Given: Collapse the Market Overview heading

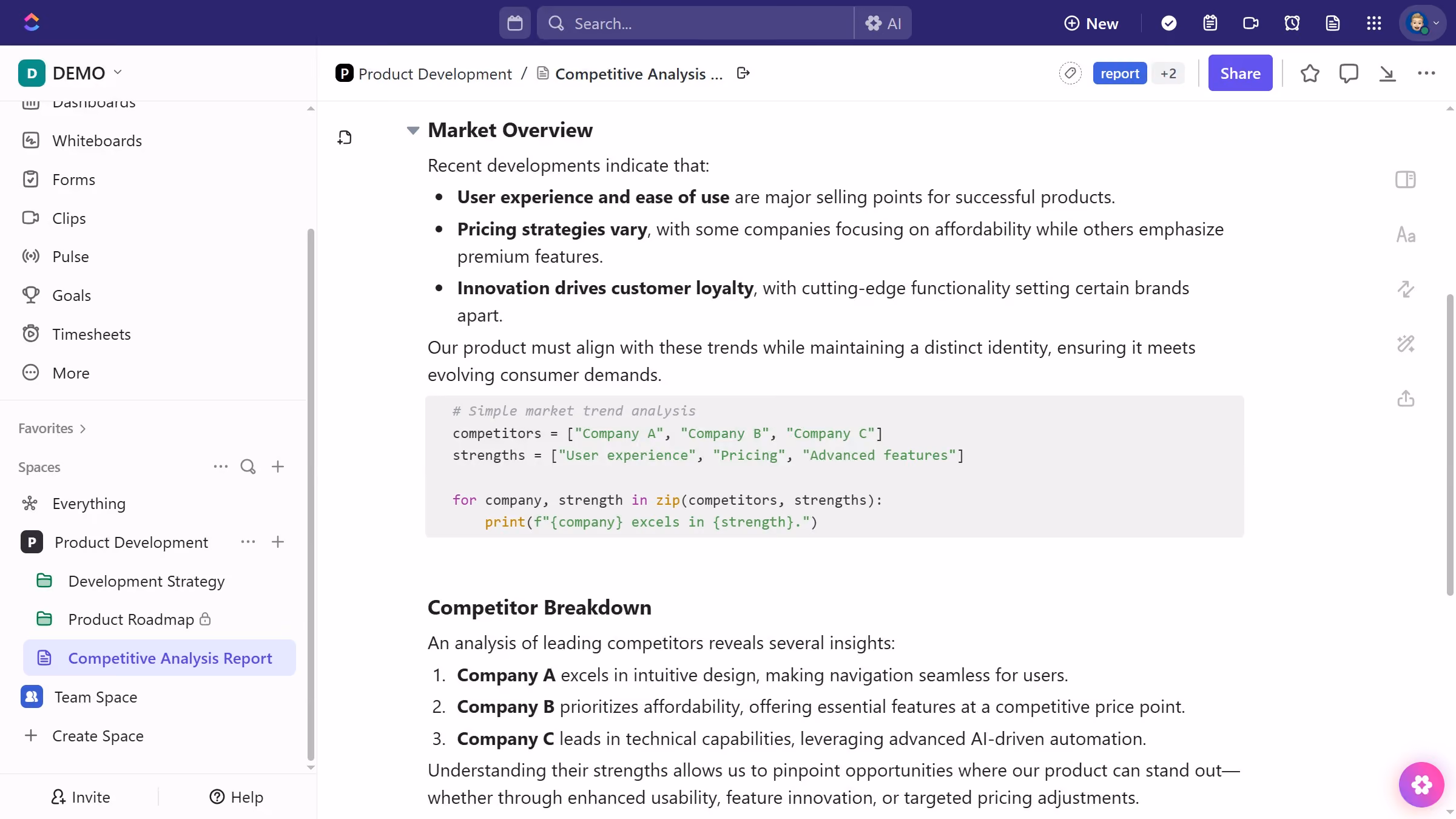Looking at the screenshot, I should pyautogui.click(x=413, y=130).
